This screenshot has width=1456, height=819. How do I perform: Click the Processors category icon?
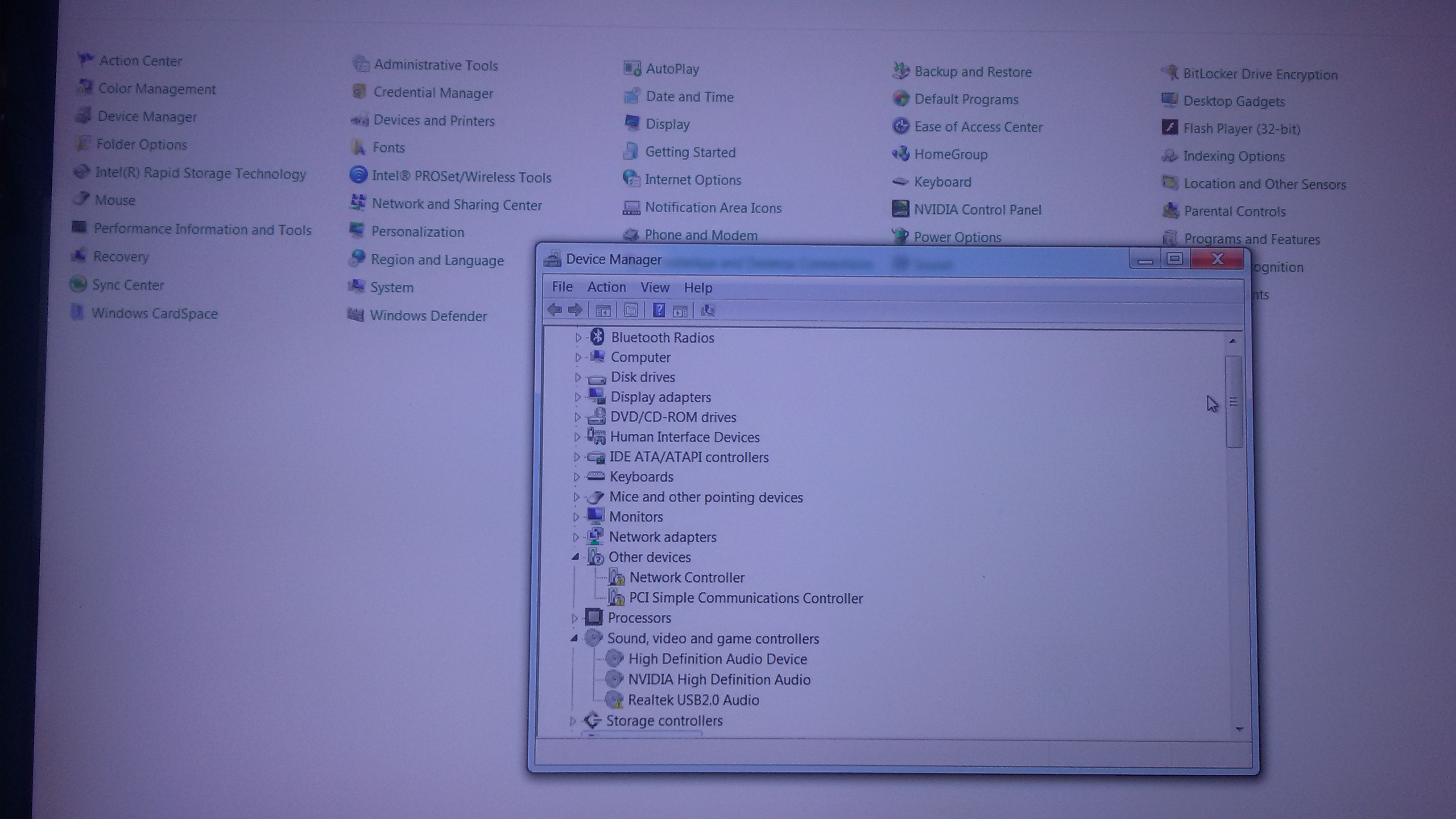593,617
